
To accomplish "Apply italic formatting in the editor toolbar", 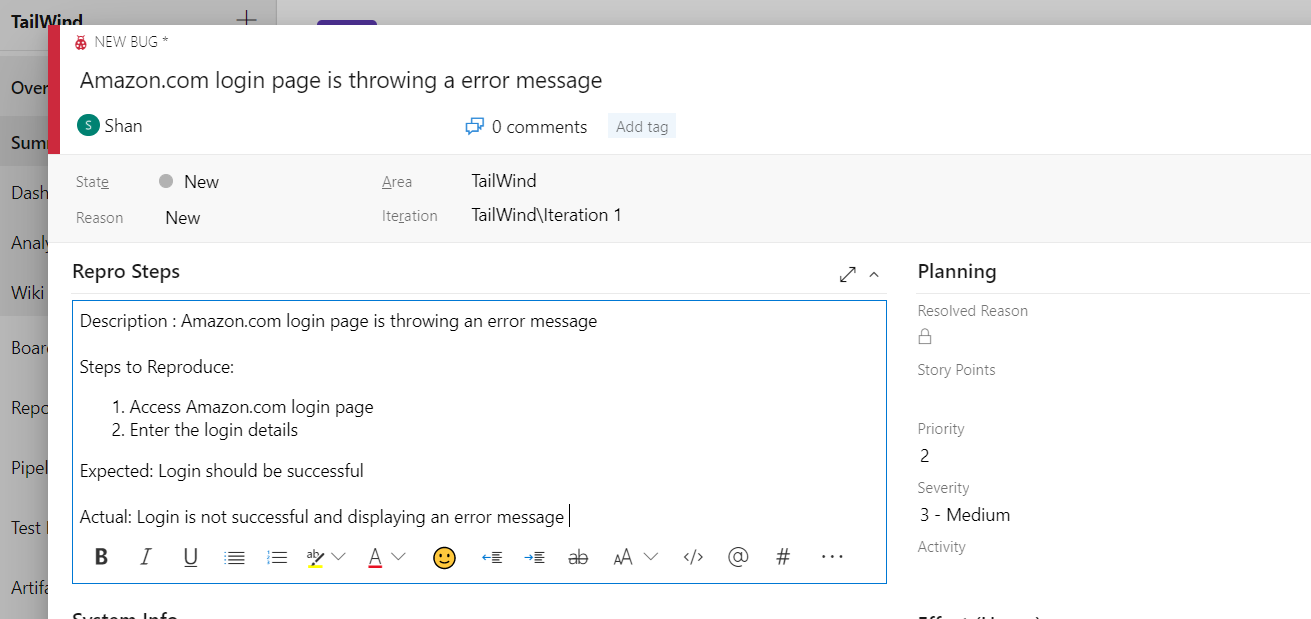I will point(146,557).
